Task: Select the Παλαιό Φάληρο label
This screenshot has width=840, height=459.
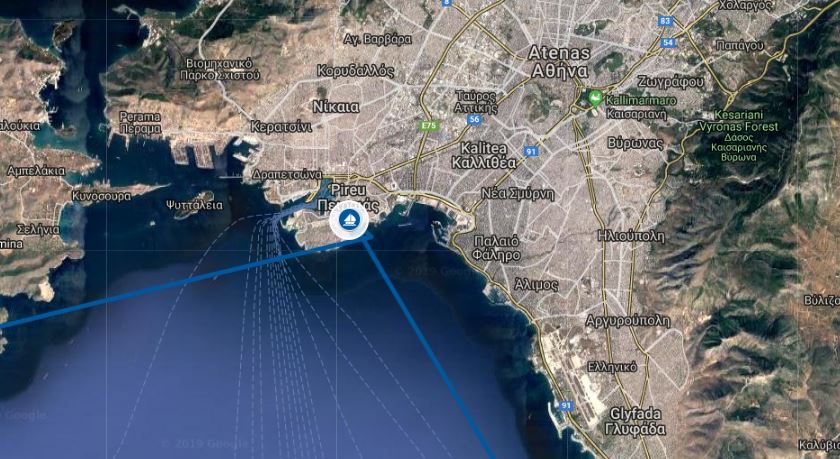Action: point(497,247)
